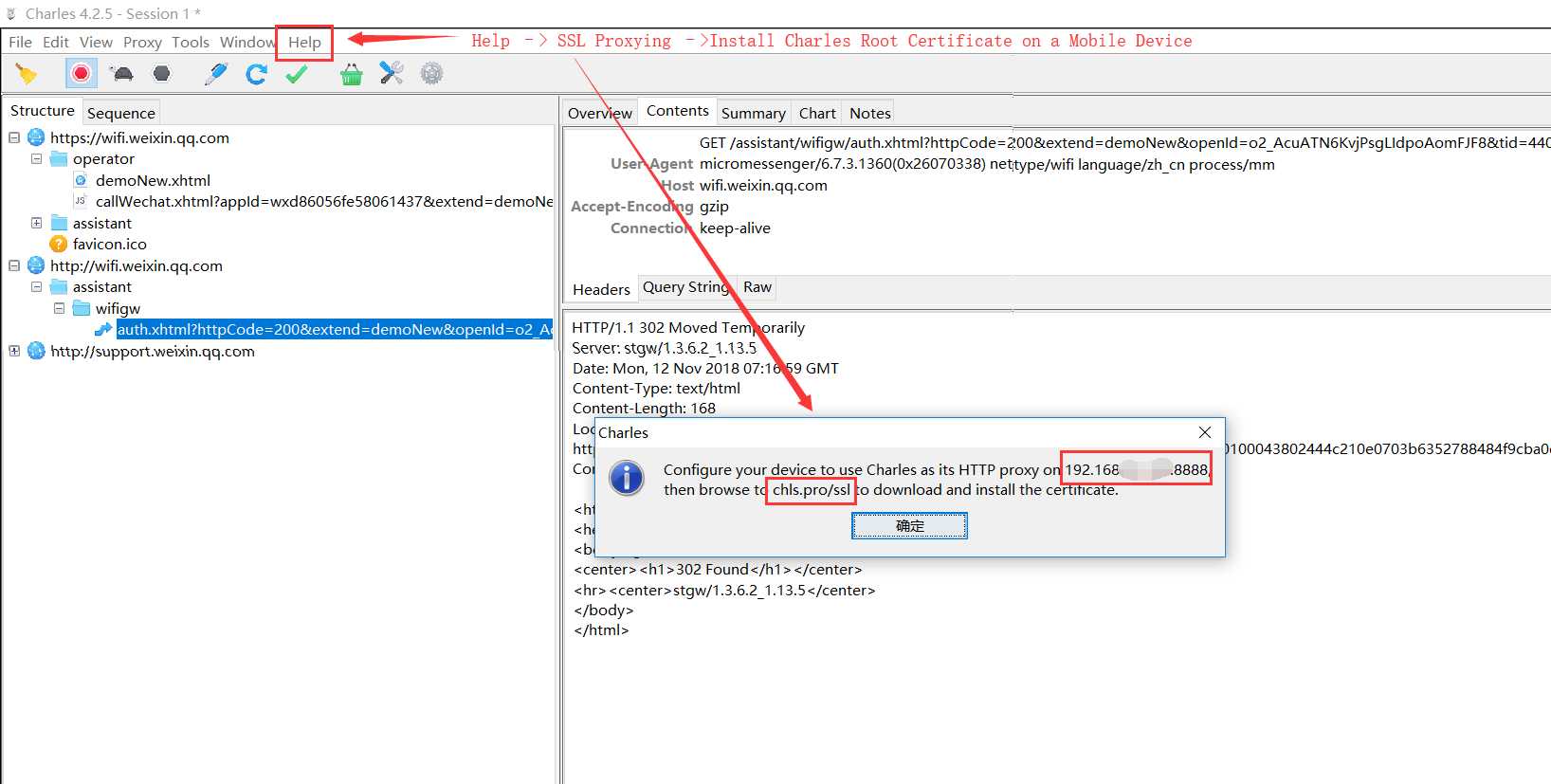The image size is (1551, 784).
Task: Click the blue Repeat request icon
Action: pyautogui.click(x=256, y=74)
